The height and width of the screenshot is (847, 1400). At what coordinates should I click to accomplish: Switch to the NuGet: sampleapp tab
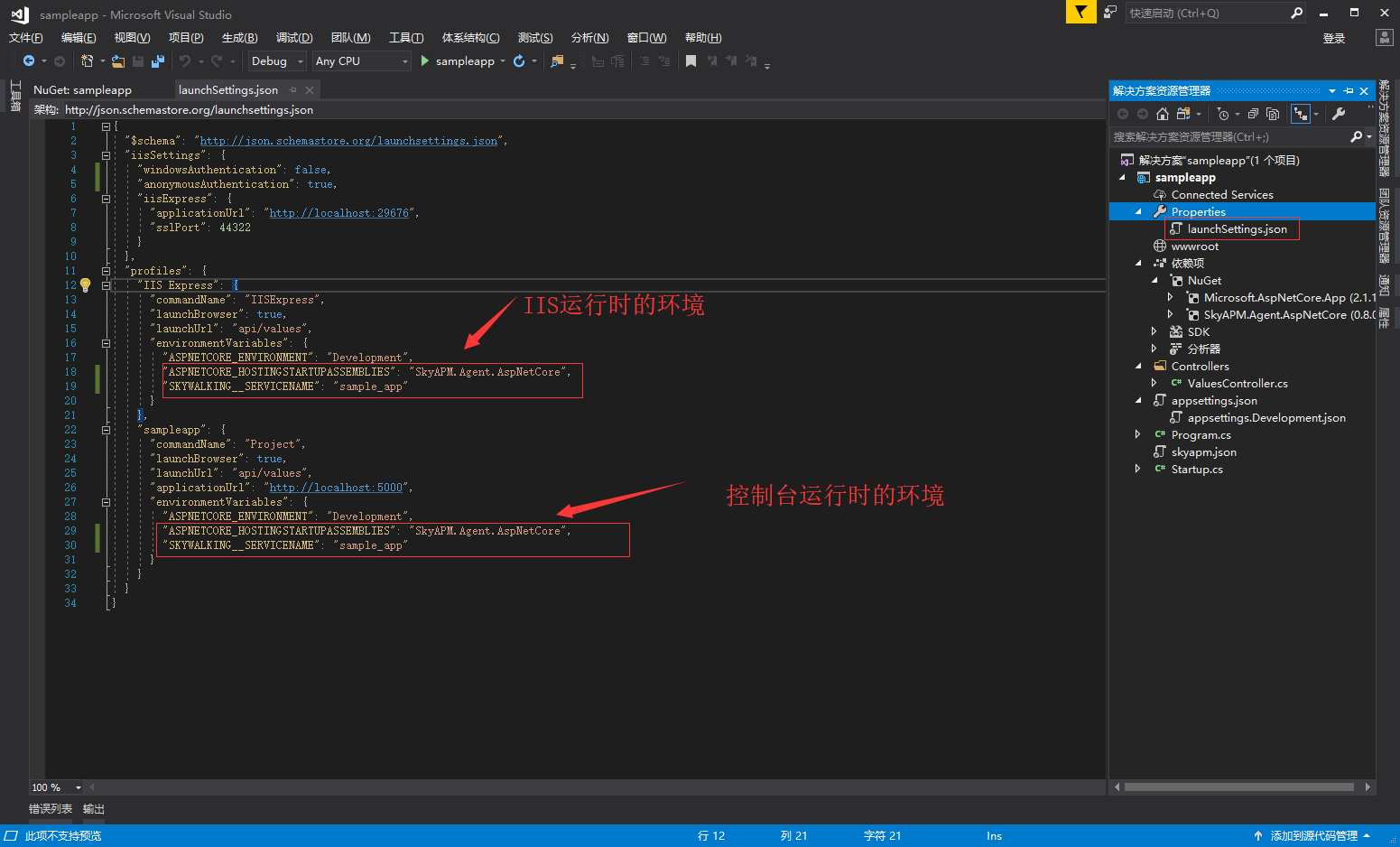82,89
